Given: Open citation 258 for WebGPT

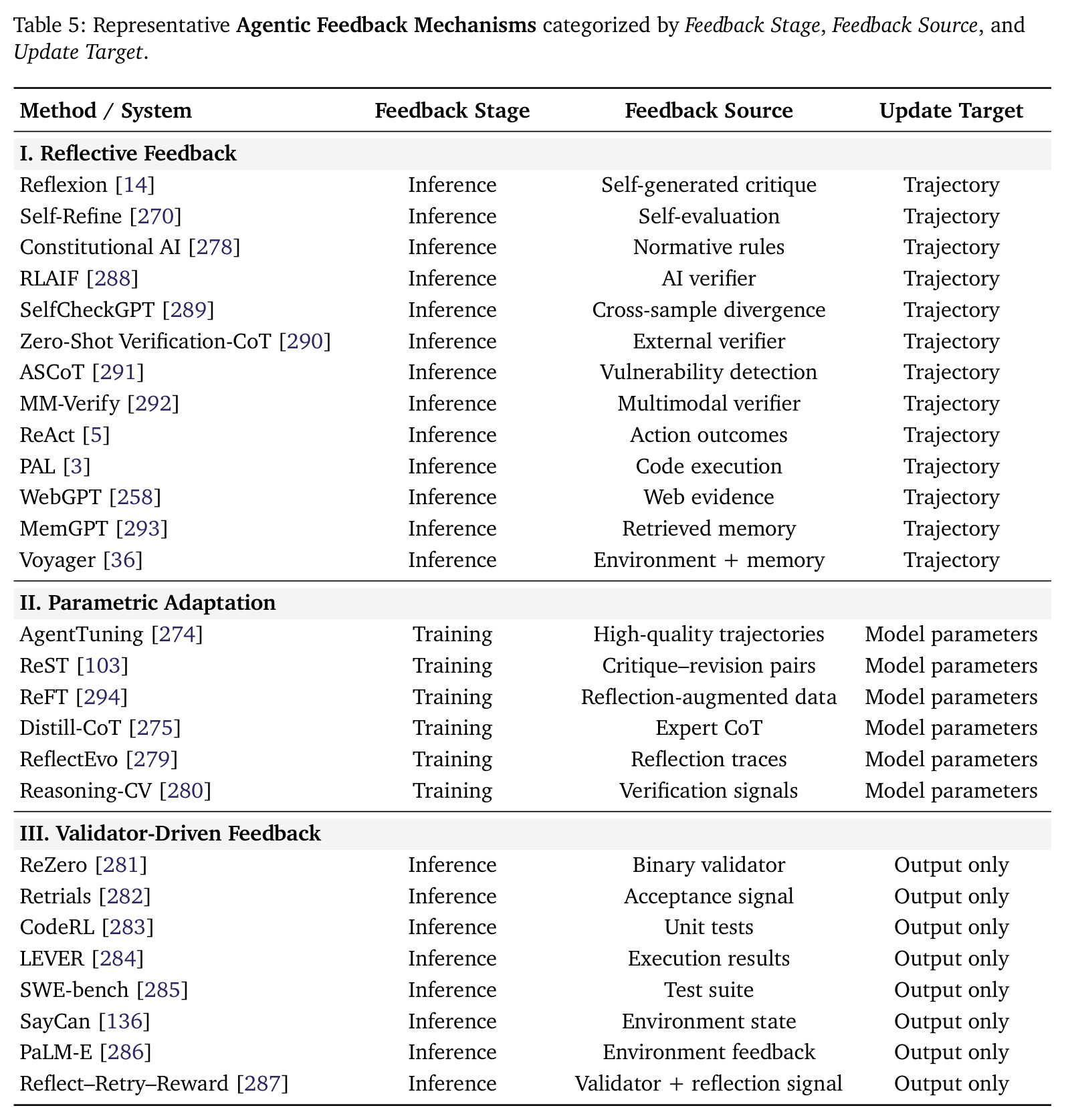Looking at the screenshot, I should 136,497.
